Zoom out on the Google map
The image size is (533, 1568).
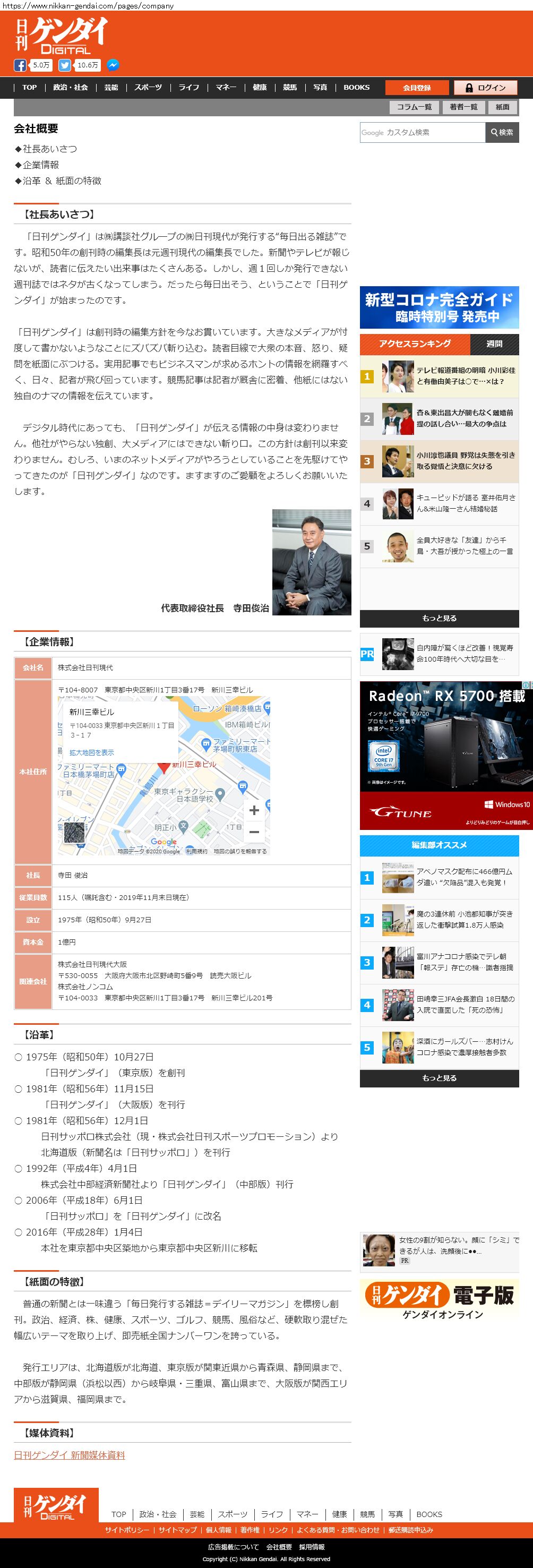(x=254, y=832)
